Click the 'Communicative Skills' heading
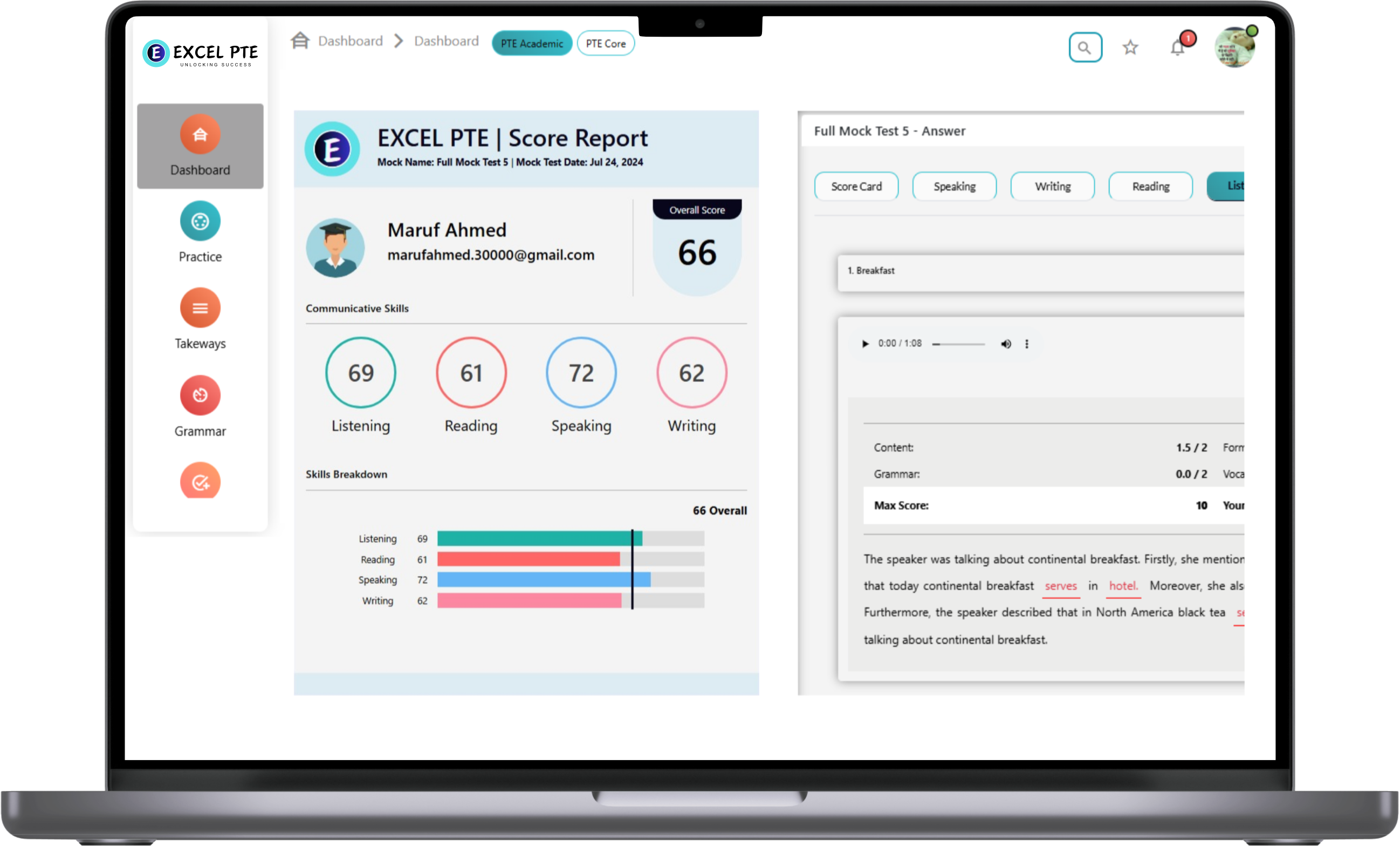Viewport: 1400px width, 847px height. (x=358, y=309)
